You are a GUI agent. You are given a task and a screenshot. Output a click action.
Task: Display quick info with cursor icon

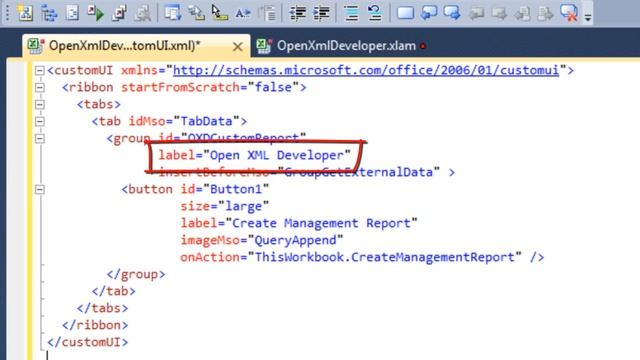coord(220,13)
